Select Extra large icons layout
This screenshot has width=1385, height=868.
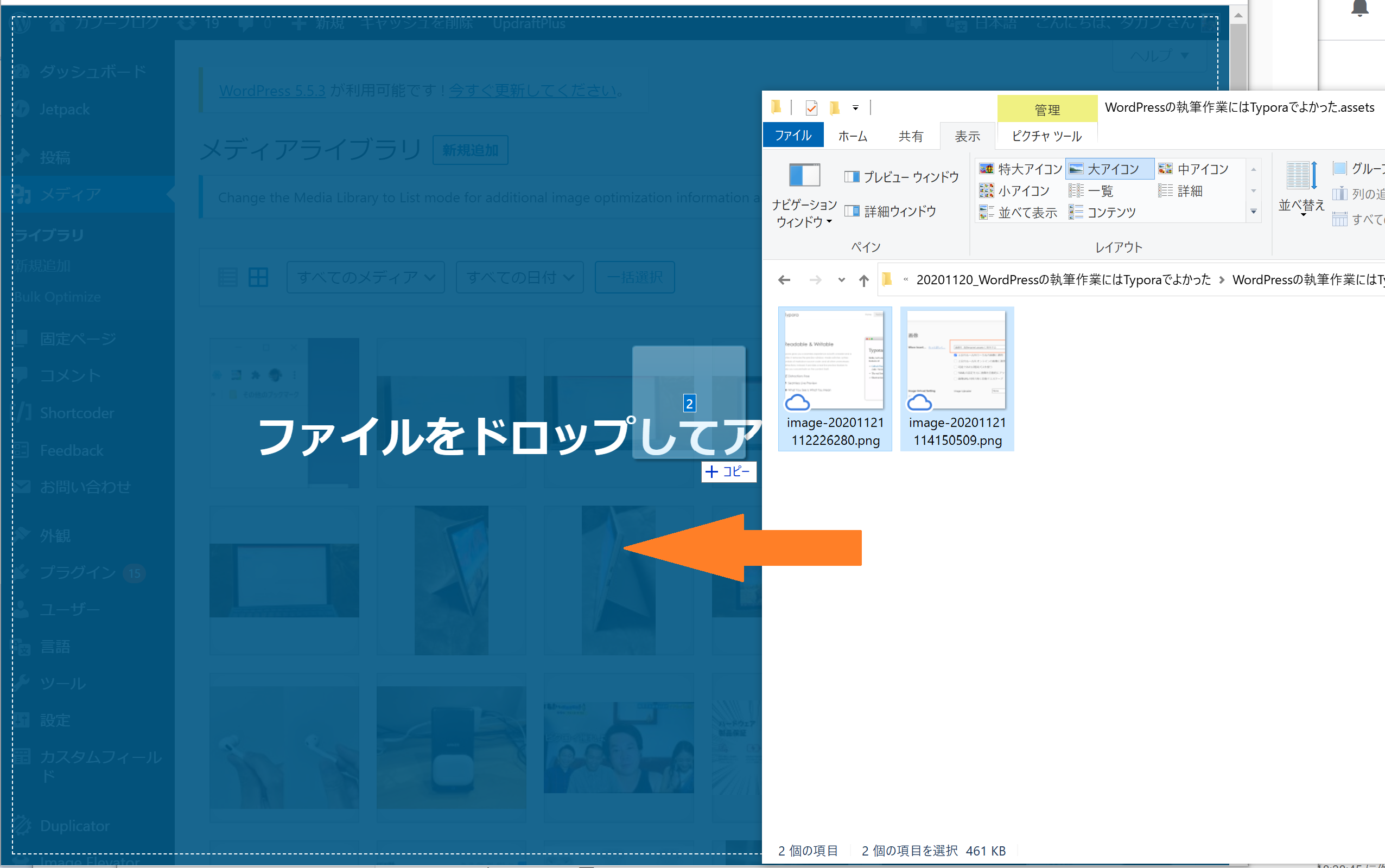(1020, 169)
